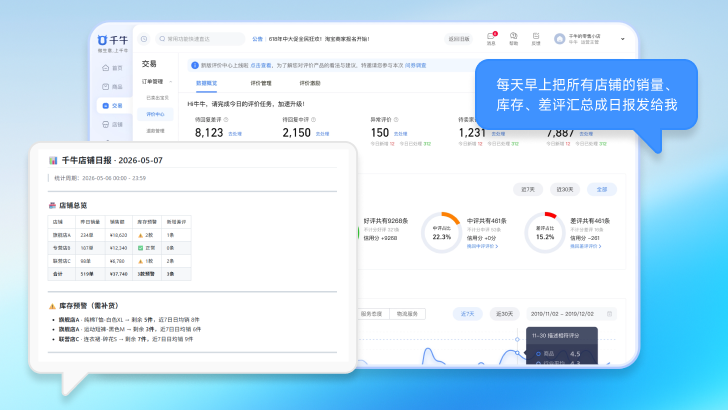Open the 已卖出宝贝 submenu item
The width and height of the screenshot is (728, 410).
[157, 98]
